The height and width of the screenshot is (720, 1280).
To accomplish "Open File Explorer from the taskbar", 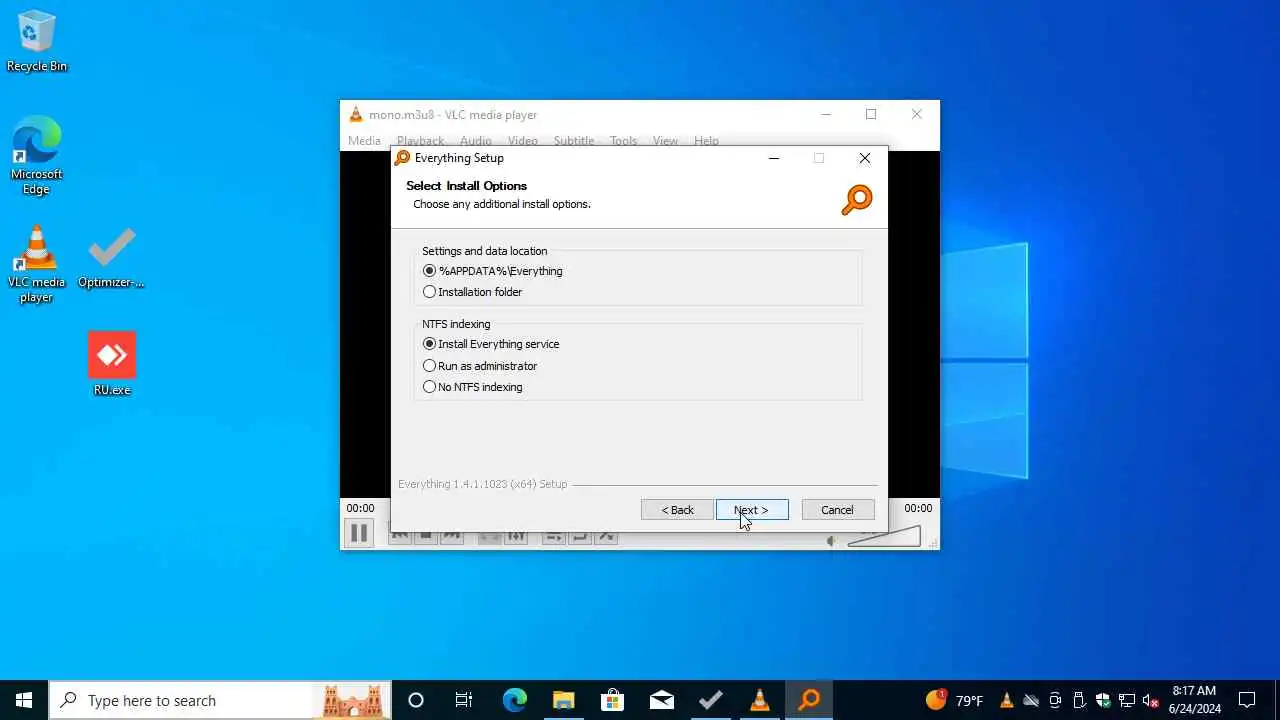I will [x=563, y=700].
